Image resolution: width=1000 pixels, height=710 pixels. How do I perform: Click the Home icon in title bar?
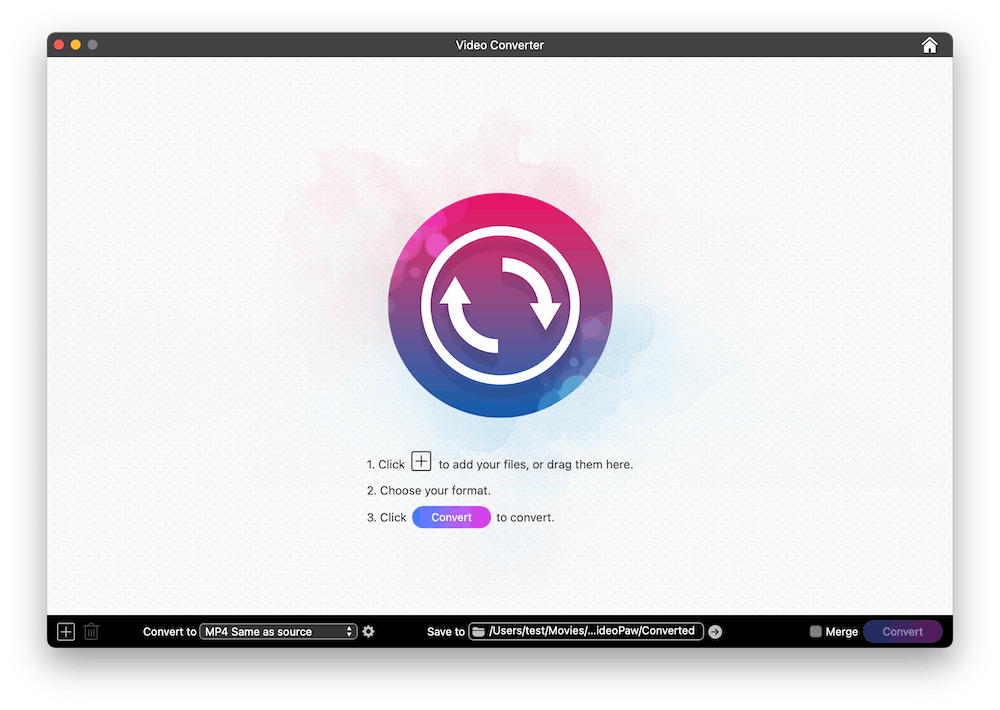(929, 45)
